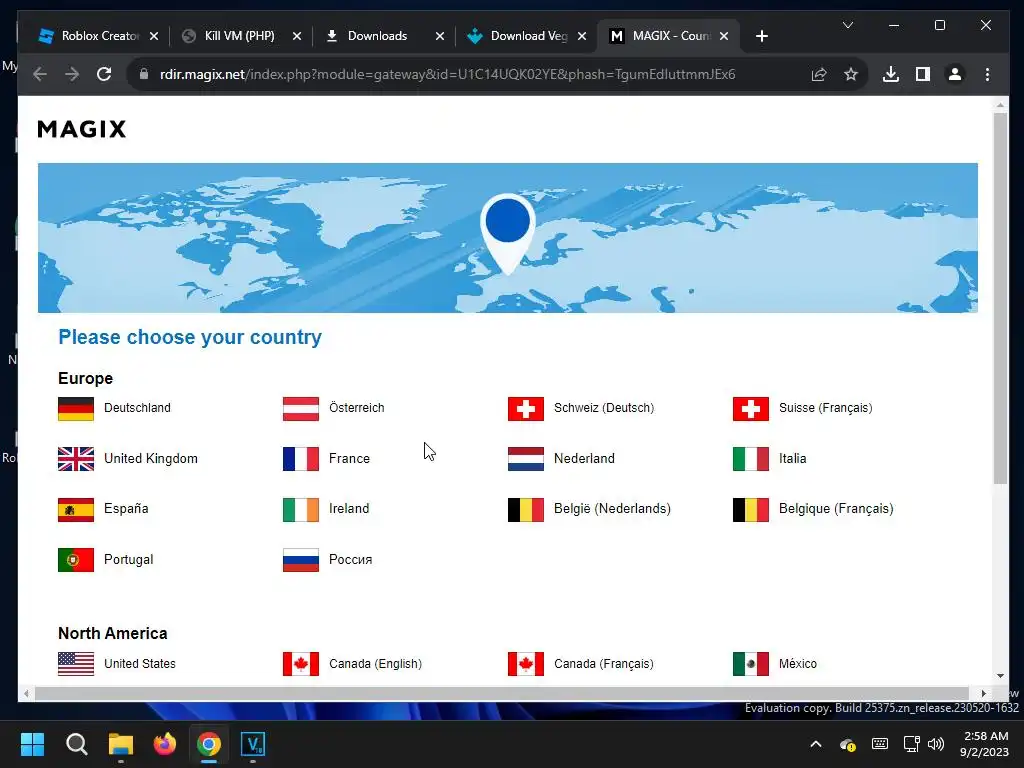Reload the page with the refresh icon
Viewport: 1024px width, 768px height.
click(x=104, y=74)
